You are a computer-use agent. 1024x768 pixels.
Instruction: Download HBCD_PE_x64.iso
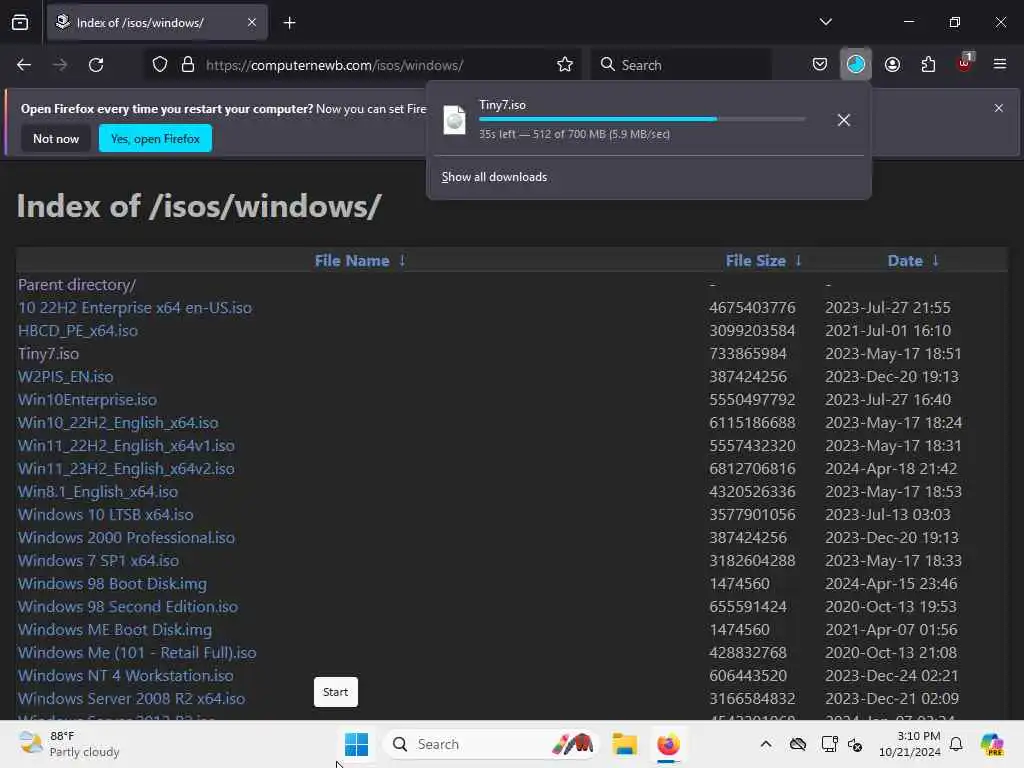point(78,330)
